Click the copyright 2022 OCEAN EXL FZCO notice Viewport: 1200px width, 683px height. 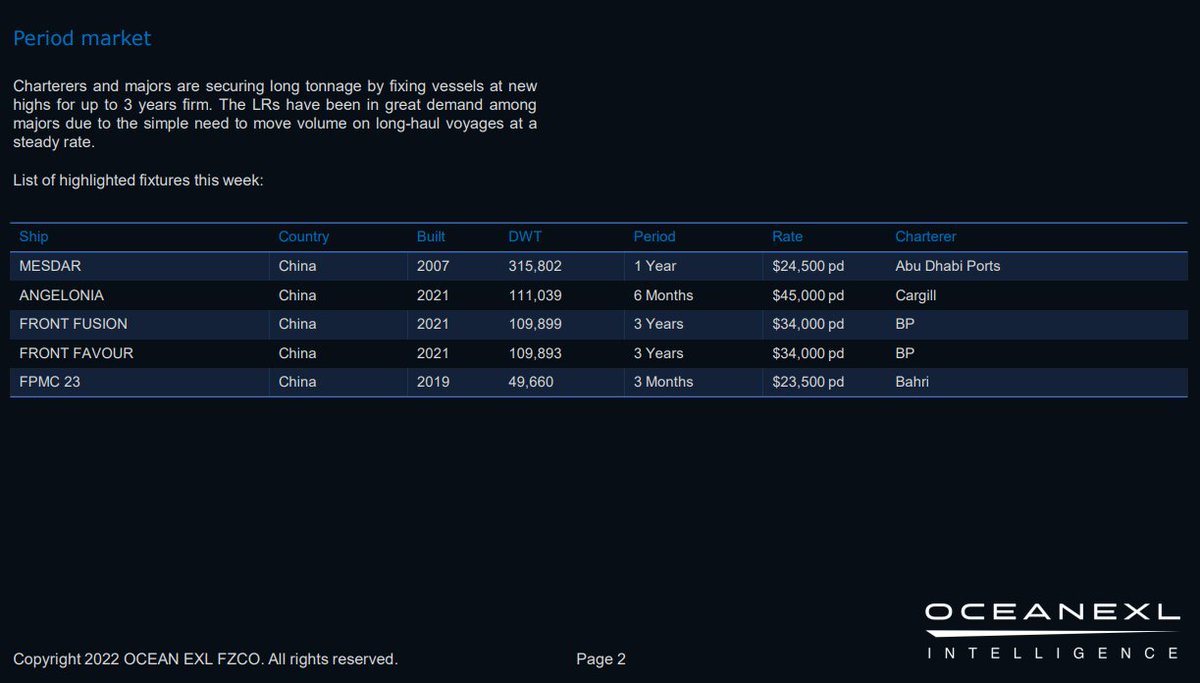[x=205, y=659]
